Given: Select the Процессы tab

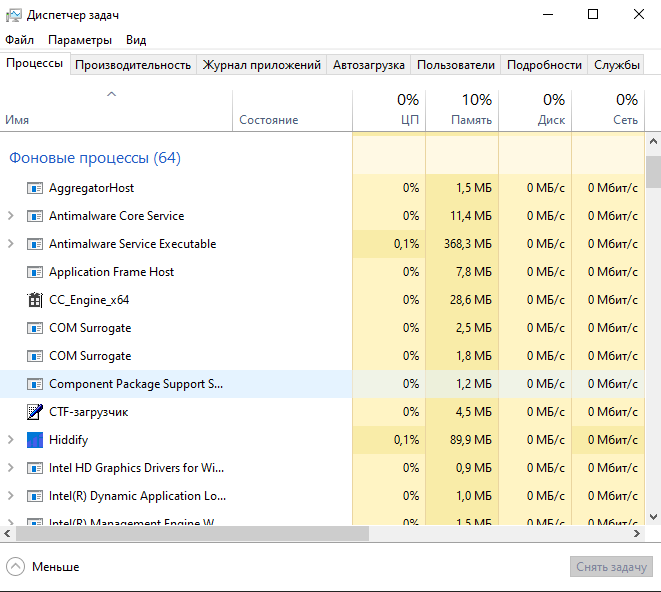Looking at the screenshot, I should [x=35, y=64].
